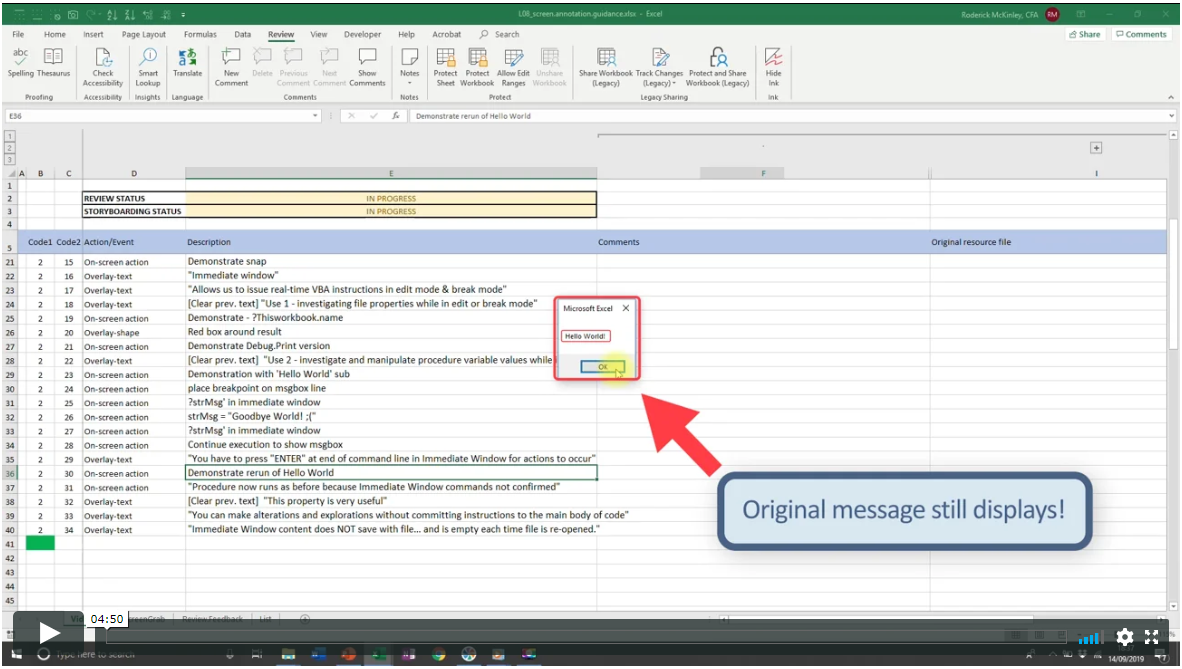
Task: Open video player settings gear
Action: coord(1125,637)
